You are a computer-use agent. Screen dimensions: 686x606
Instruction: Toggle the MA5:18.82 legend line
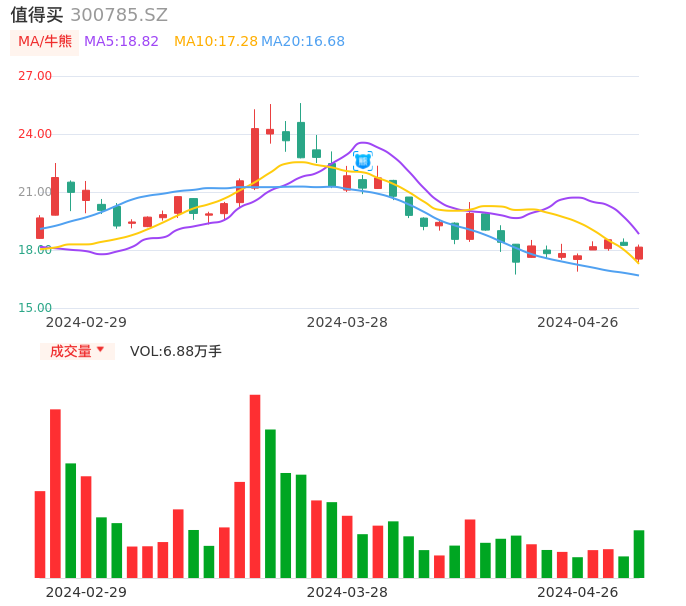pos(121,42)
